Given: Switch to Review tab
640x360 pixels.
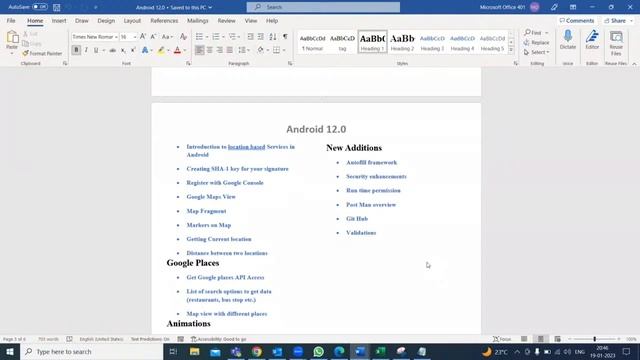Looking at the screenshot, I should click(226, 20).
